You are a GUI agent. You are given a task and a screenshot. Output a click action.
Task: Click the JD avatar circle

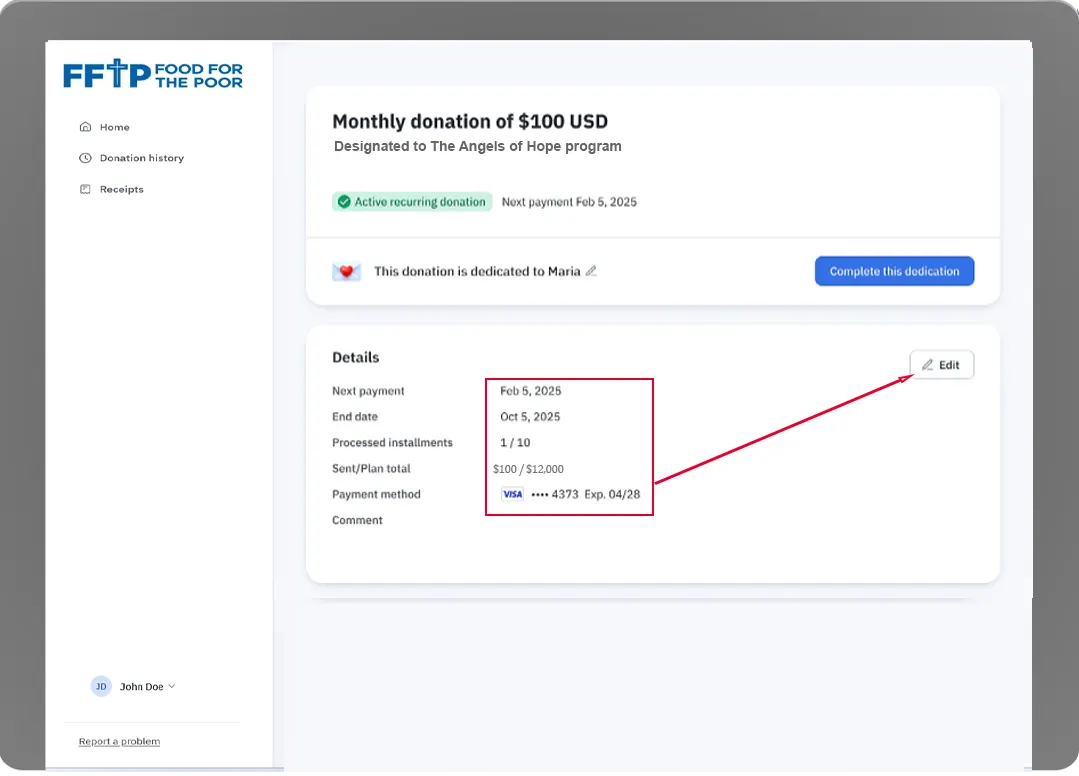click(x=100, y=686)
